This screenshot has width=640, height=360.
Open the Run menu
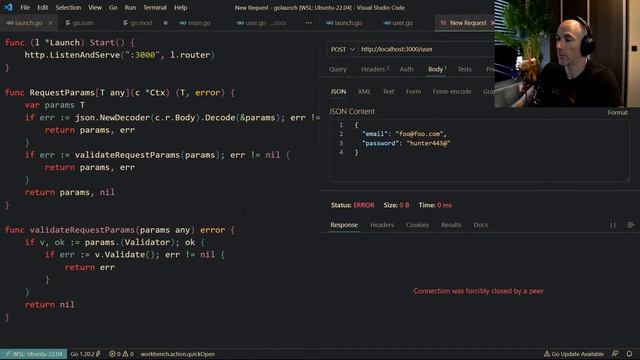[130, 7]
